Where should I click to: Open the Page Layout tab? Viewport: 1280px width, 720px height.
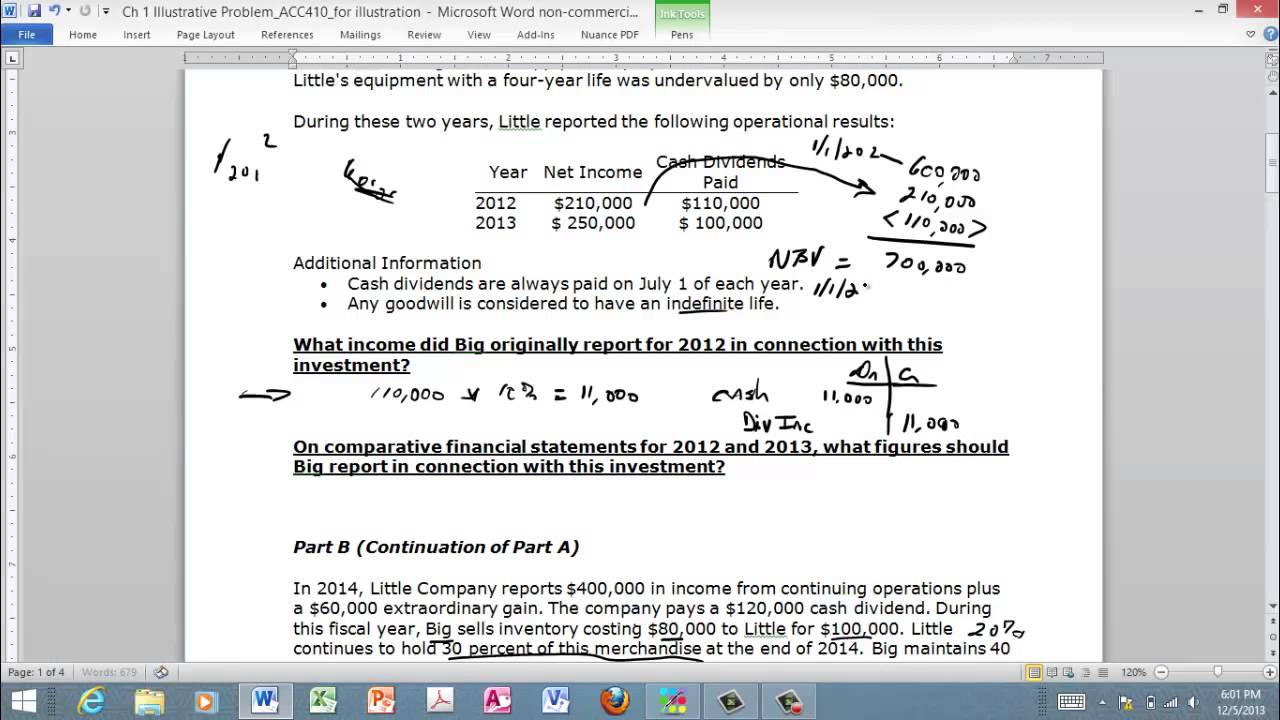[x=206, y=34]
